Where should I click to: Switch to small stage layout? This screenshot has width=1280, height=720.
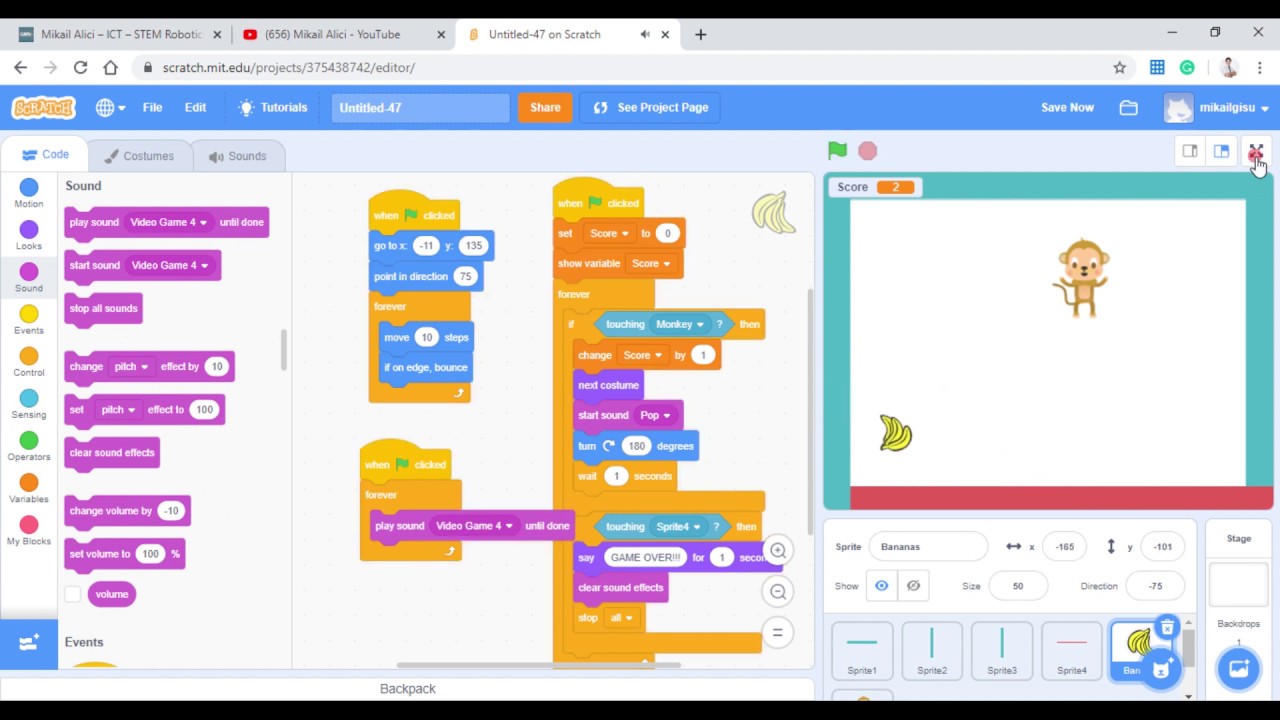tap(1190, 151)
